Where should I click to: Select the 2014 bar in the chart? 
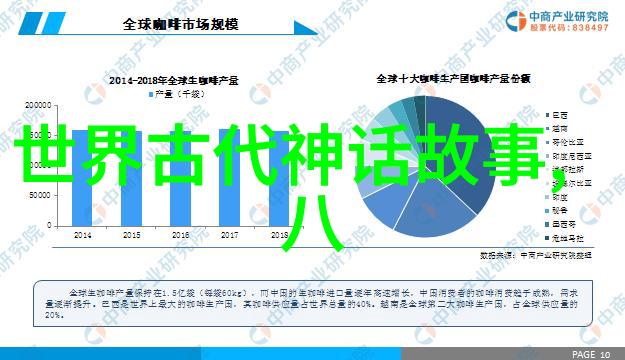coord(82,178)
